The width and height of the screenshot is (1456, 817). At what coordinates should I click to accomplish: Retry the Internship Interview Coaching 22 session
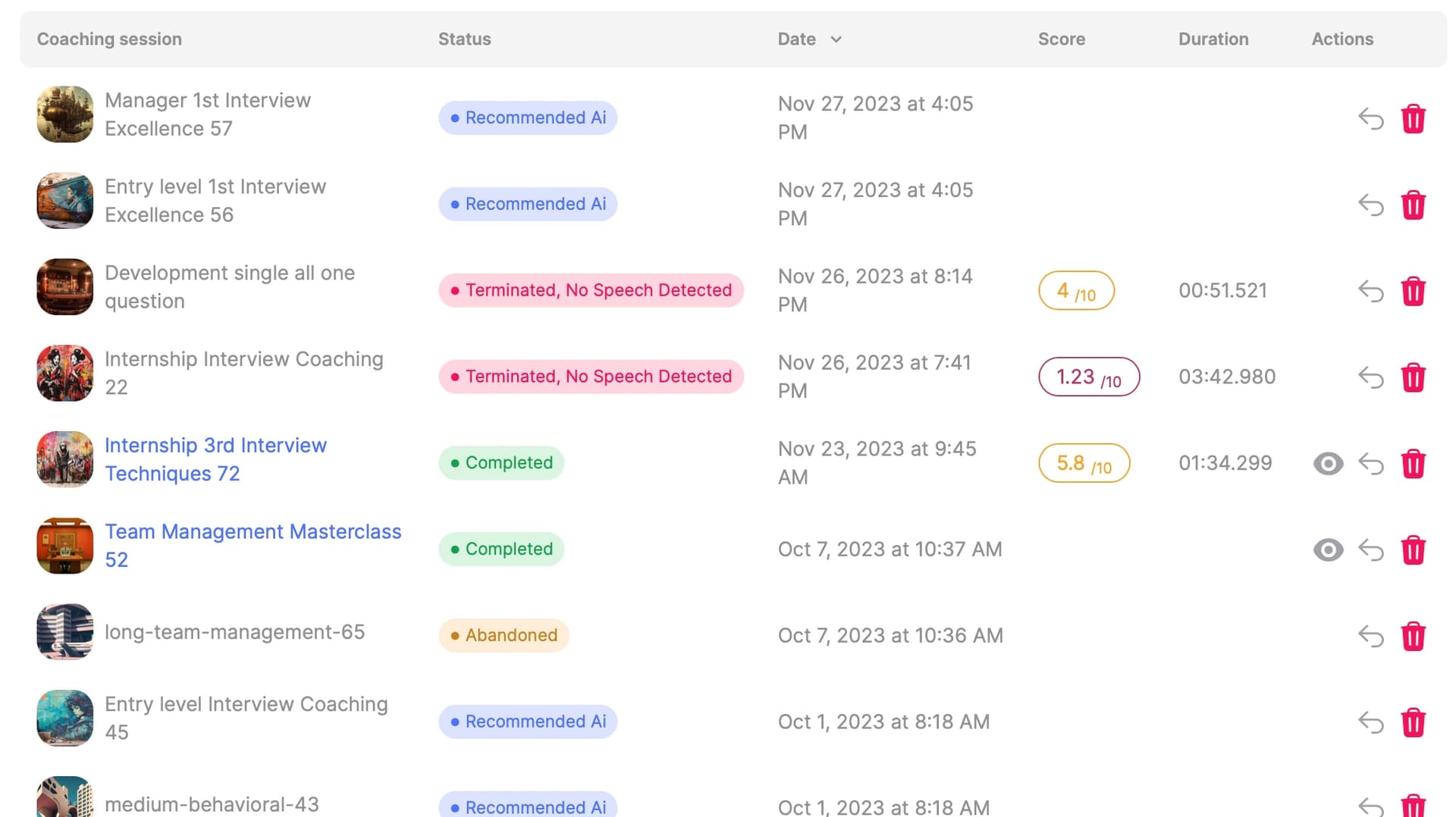click(1370, 377)
